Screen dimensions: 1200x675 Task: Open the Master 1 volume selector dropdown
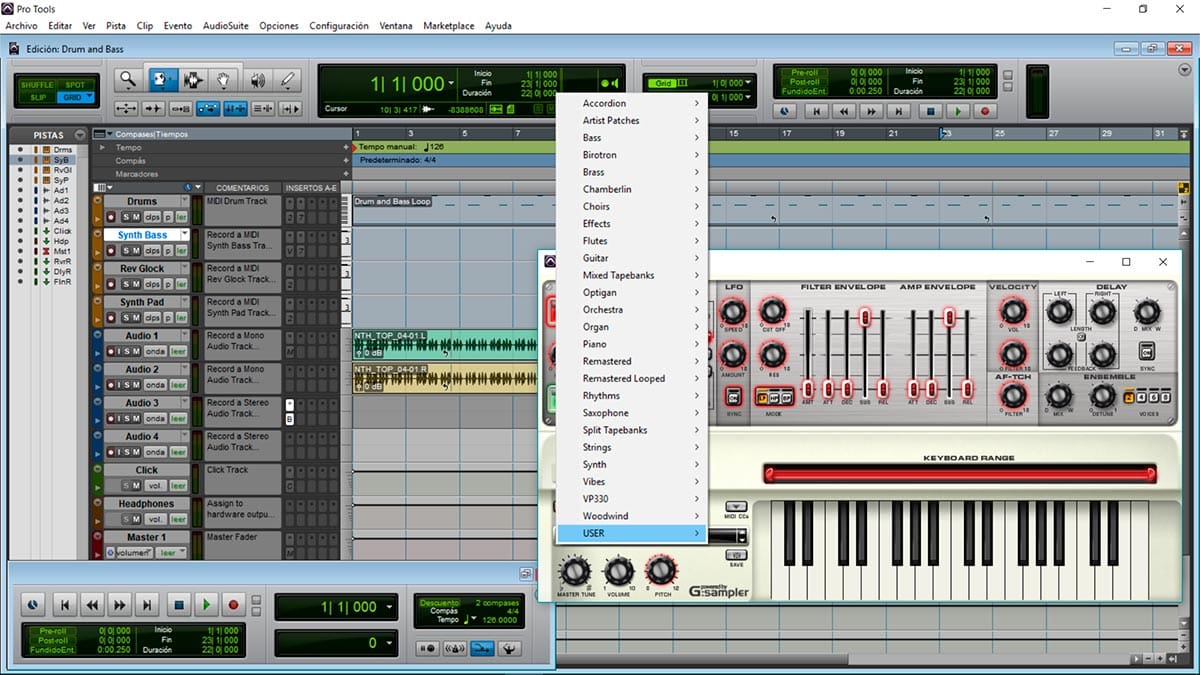pos(131,553)
